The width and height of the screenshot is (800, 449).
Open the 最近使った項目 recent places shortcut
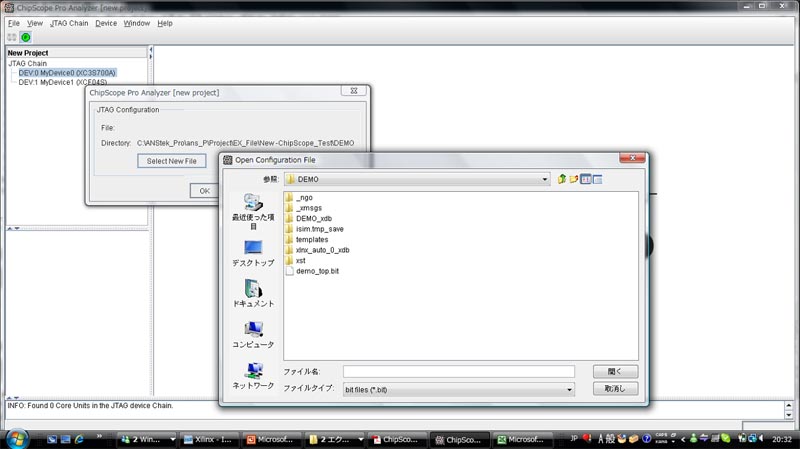point(253,211)
